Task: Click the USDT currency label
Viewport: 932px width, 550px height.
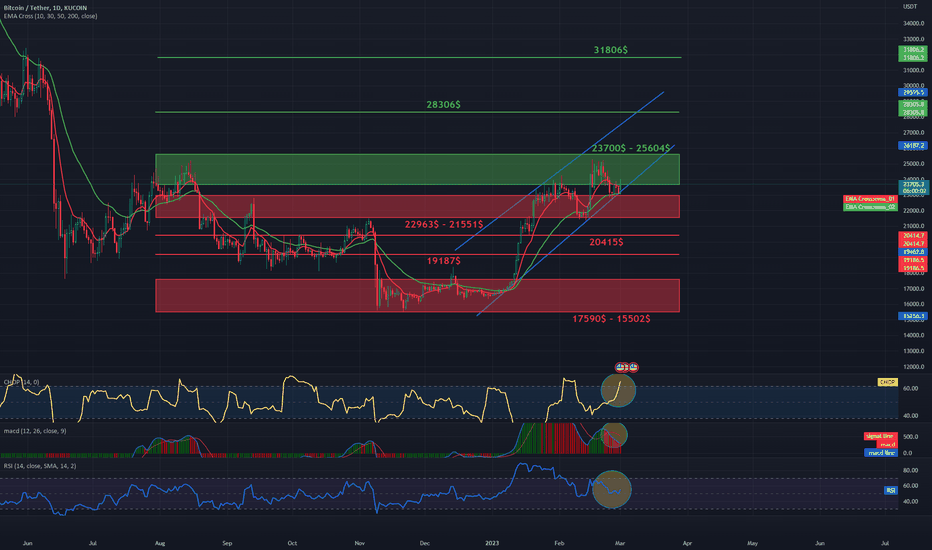Action: coord(910,7)
